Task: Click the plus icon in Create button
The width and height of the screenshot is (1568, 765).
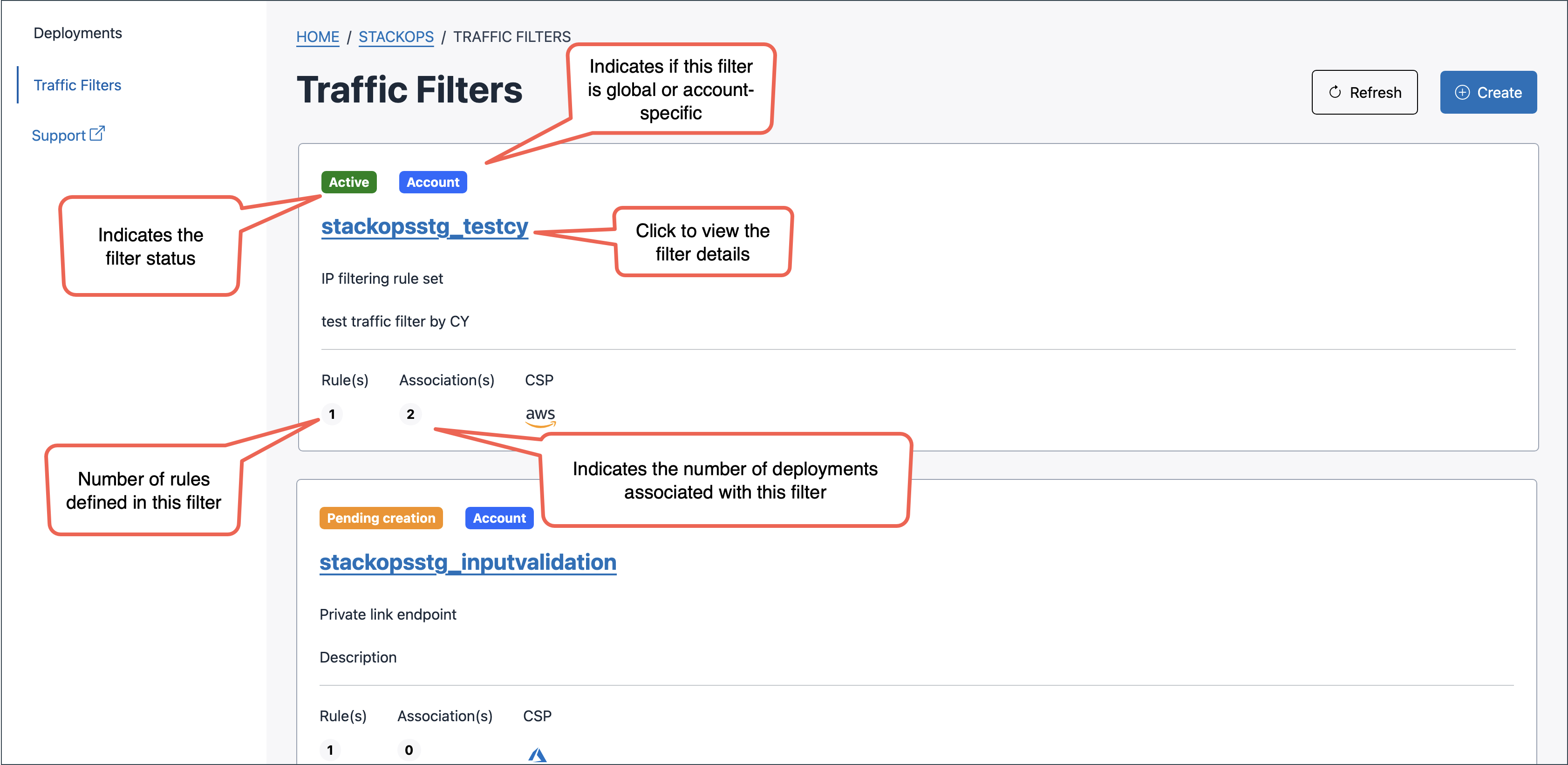Action: (x=1462, y=93)
